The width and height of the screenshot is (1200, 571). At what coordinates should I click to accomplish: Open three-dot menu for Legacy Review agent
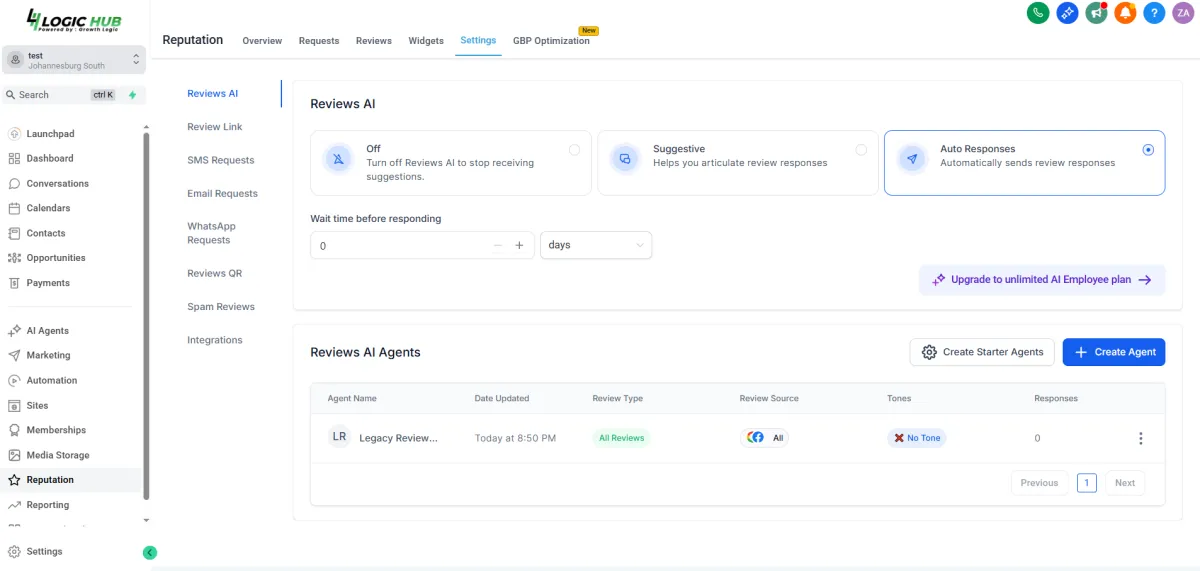click(1140, 438)
